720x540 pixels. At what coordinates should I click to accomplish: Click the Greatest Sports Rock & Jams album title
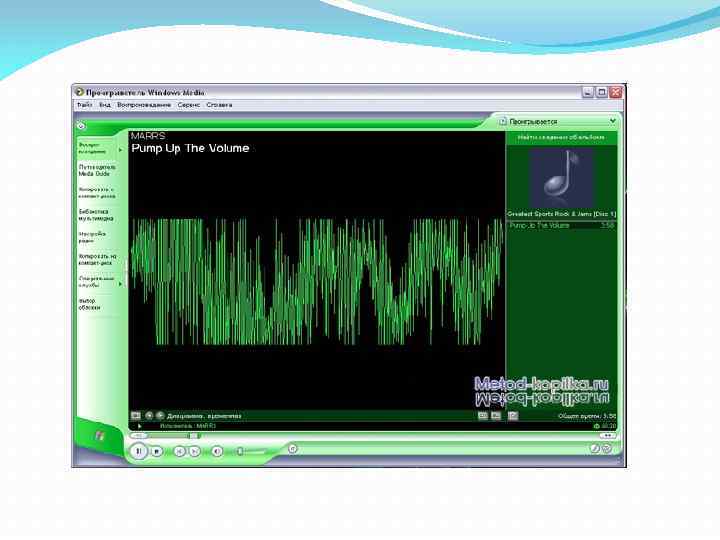[x=562, y=214]
